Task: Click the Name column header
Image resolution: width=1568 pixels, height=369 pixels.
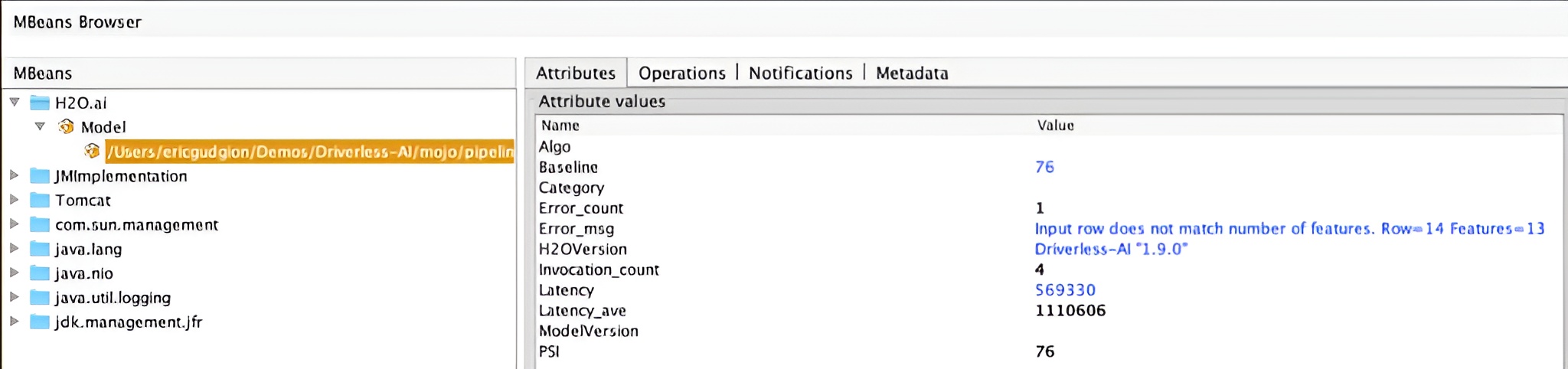Action: 560,126
